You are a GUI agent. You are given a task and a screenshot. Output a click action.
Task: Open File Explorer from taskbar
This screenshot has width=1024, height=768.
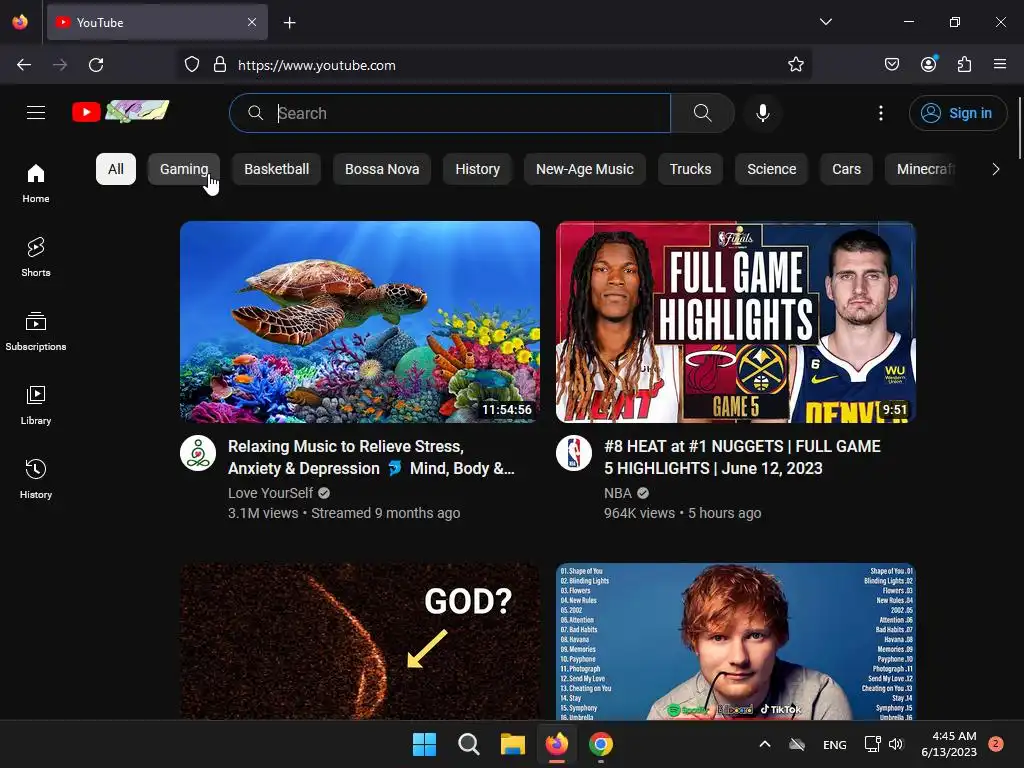coord(513,744)
